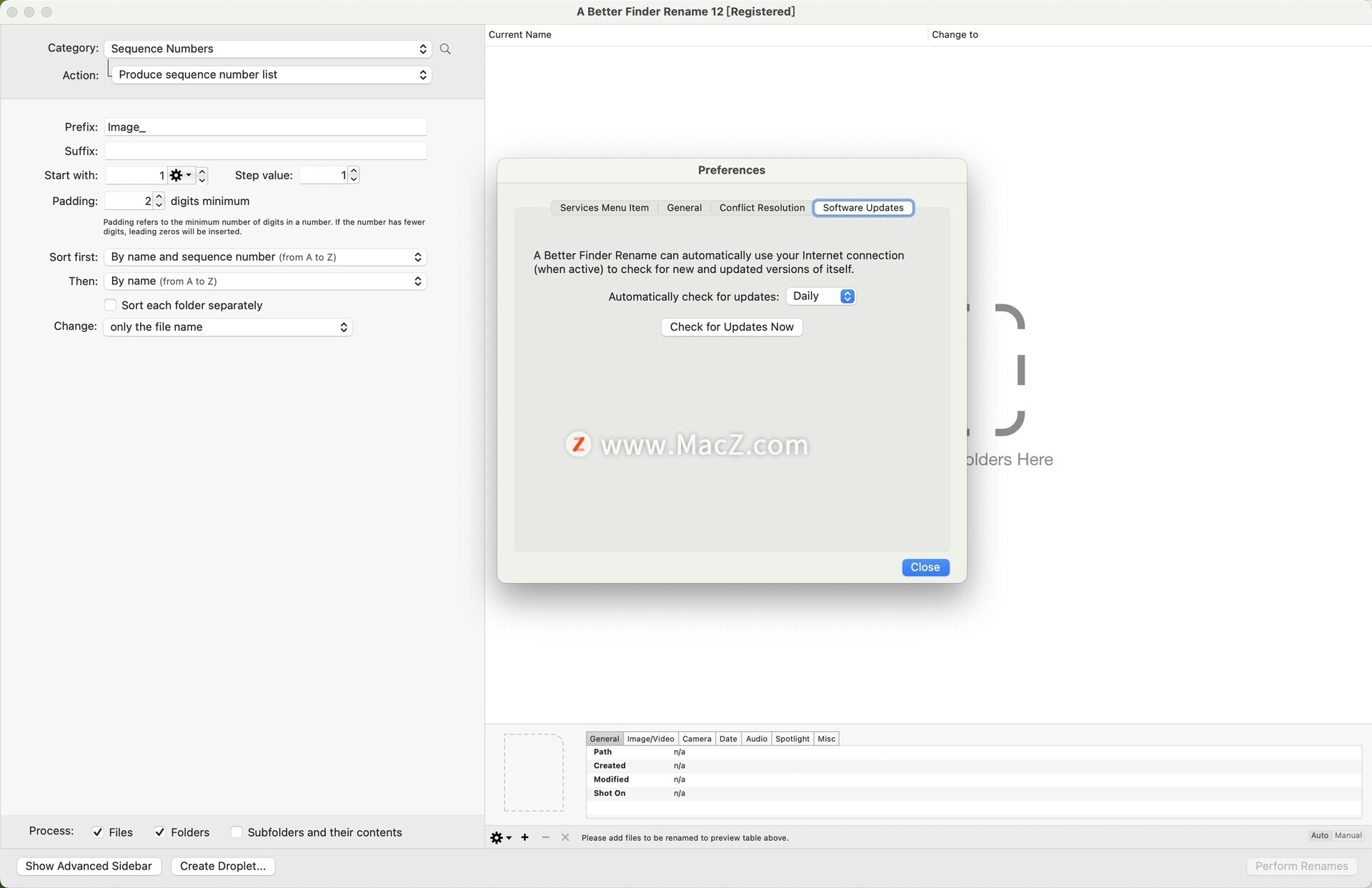Screen dimensions: 1372x888
Task: Click the Path row in metadata table
Action: 974,752
